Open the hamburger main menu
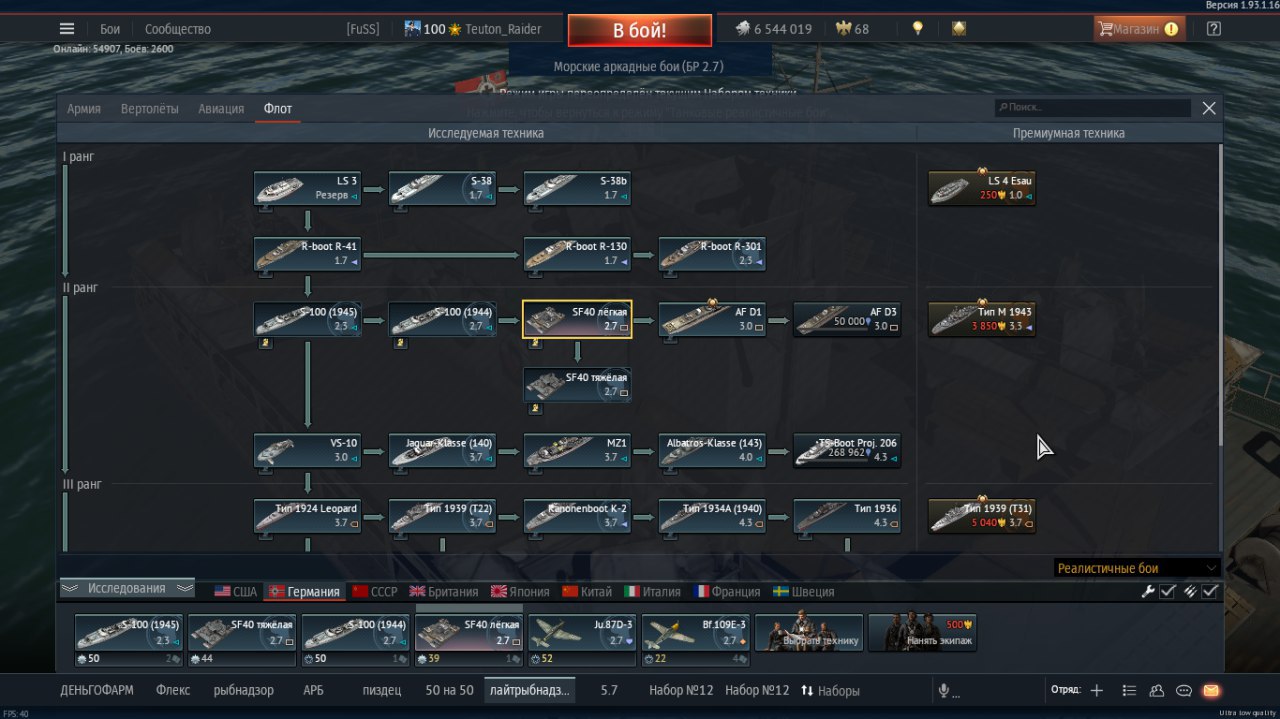 (x=67, y=29)
